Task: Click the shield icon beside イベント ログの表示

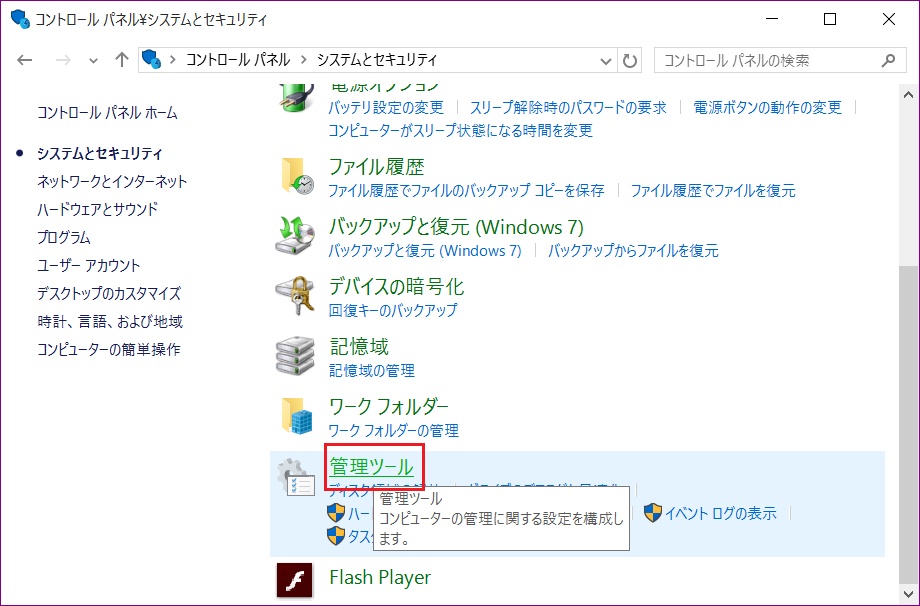Action: click(652, 513)
